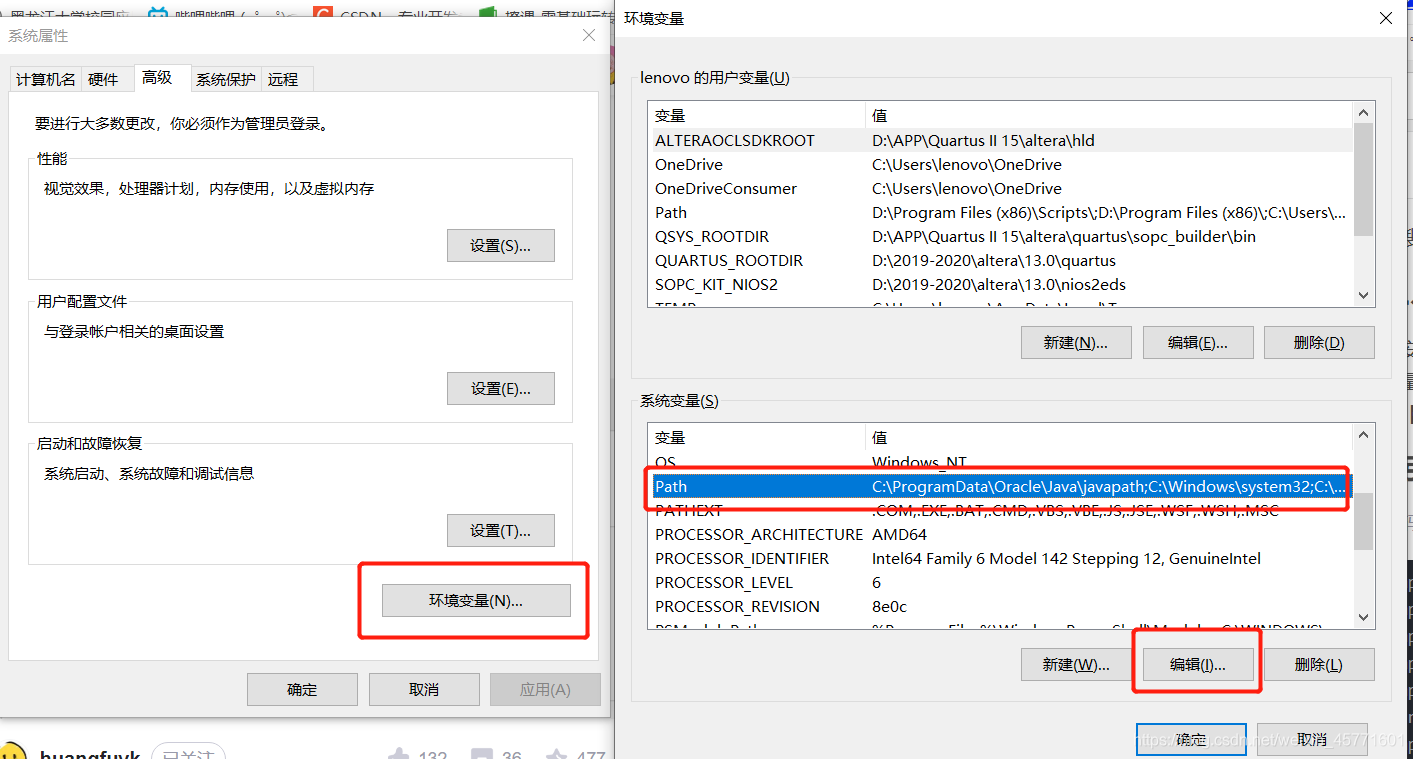Click the Bilibili browser bookmark icon
The image size is (1413, 759).
(x=158, y=11)
